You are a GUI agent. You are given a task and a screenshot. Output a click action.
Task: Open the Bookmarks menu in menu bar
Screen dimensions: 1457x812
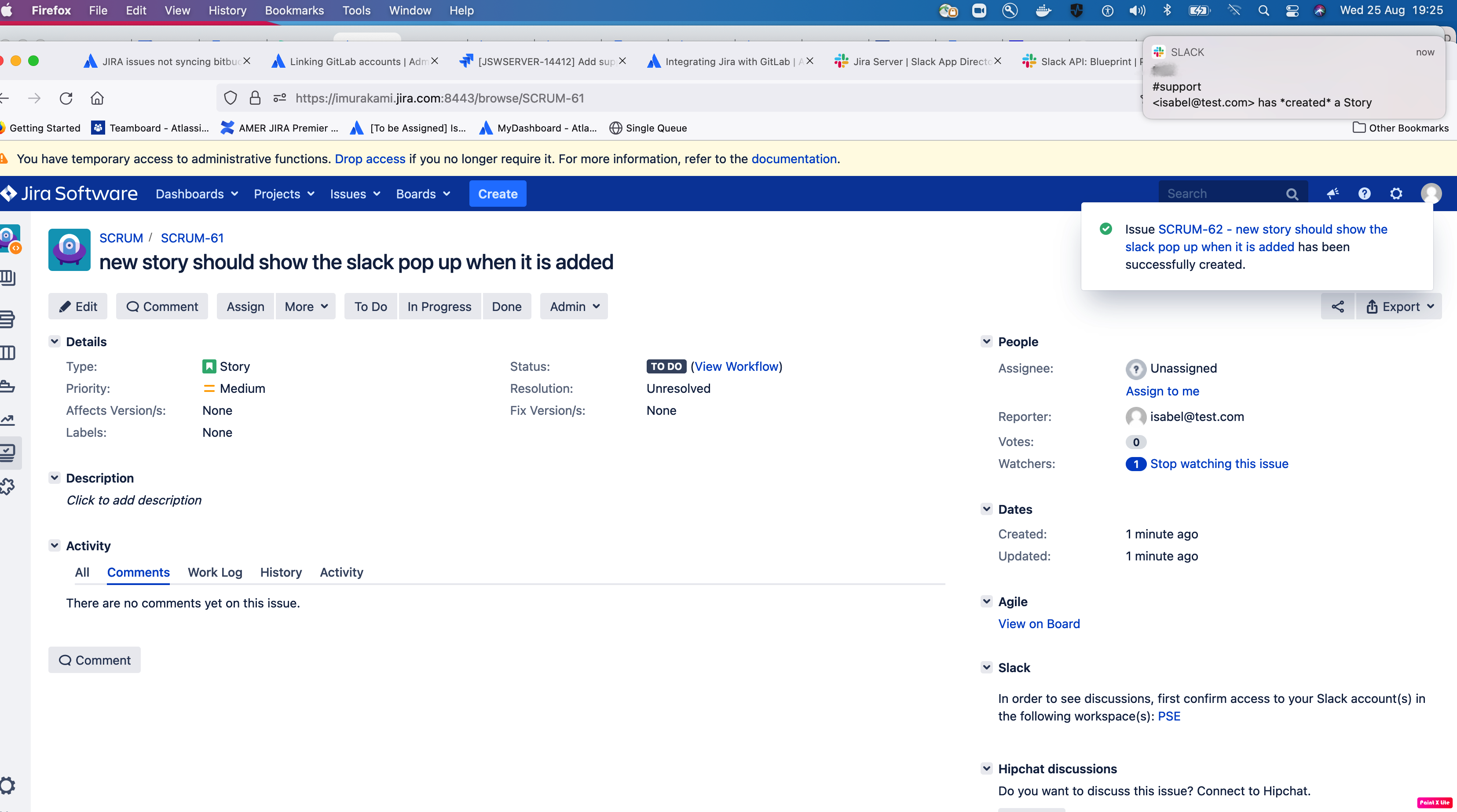coord(294,10)
